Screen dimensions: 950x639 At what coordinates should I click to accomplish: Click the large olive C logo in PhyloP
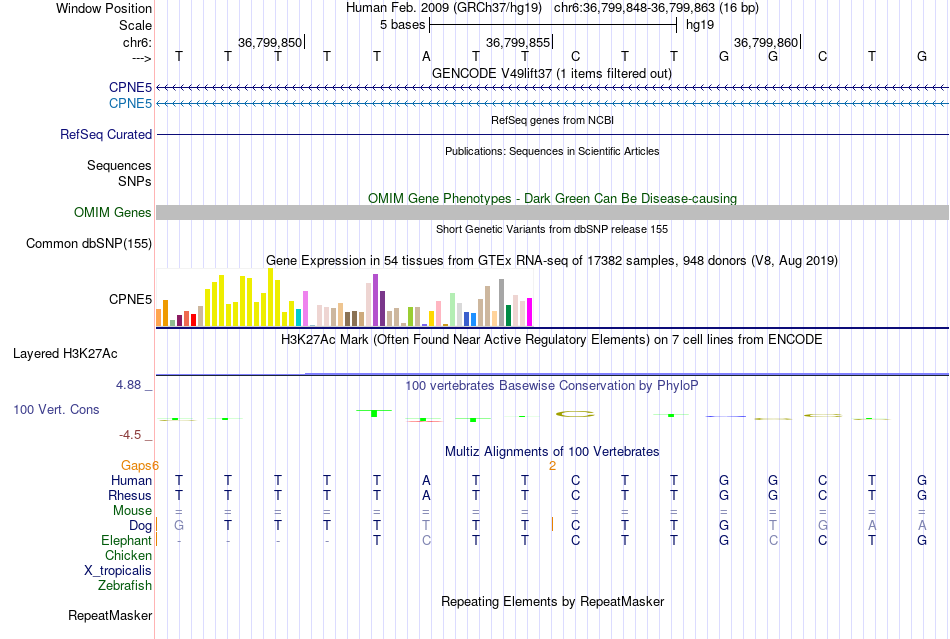tap(575, 414)
